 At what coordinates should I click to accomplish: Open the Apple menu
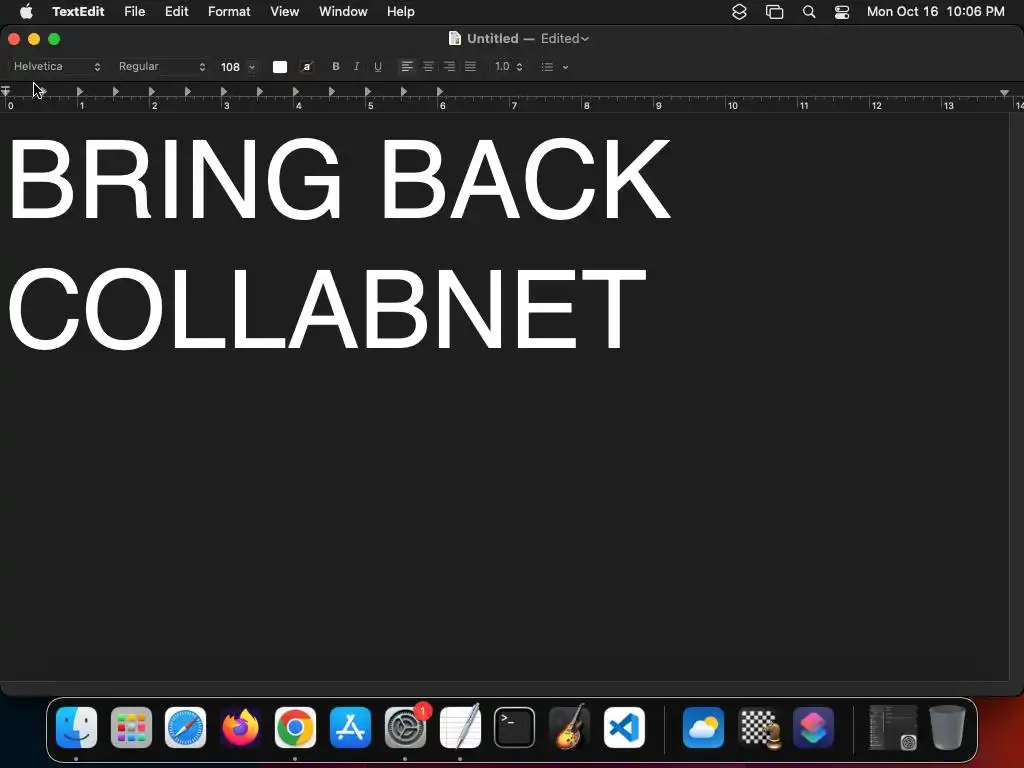coord(26,12)
